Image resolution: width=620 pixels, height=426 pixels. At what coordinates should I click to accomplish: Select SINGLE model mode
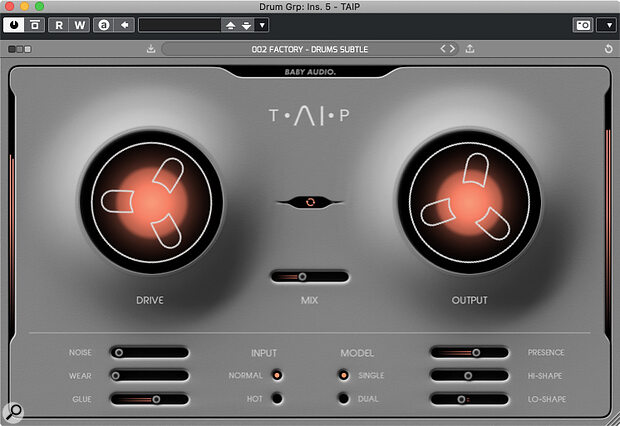[344, 375]
